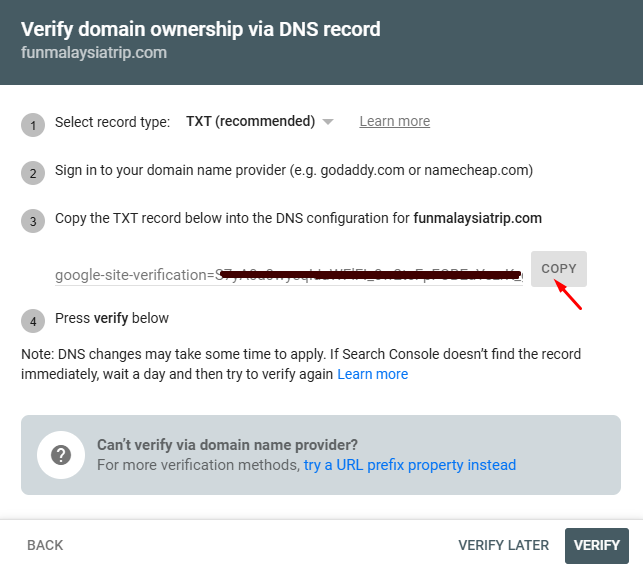Click the bold funmalaysiatrip.com in step 3
Image resolution: width=643 pixels, height=575 pixels.
click(477, 218)
